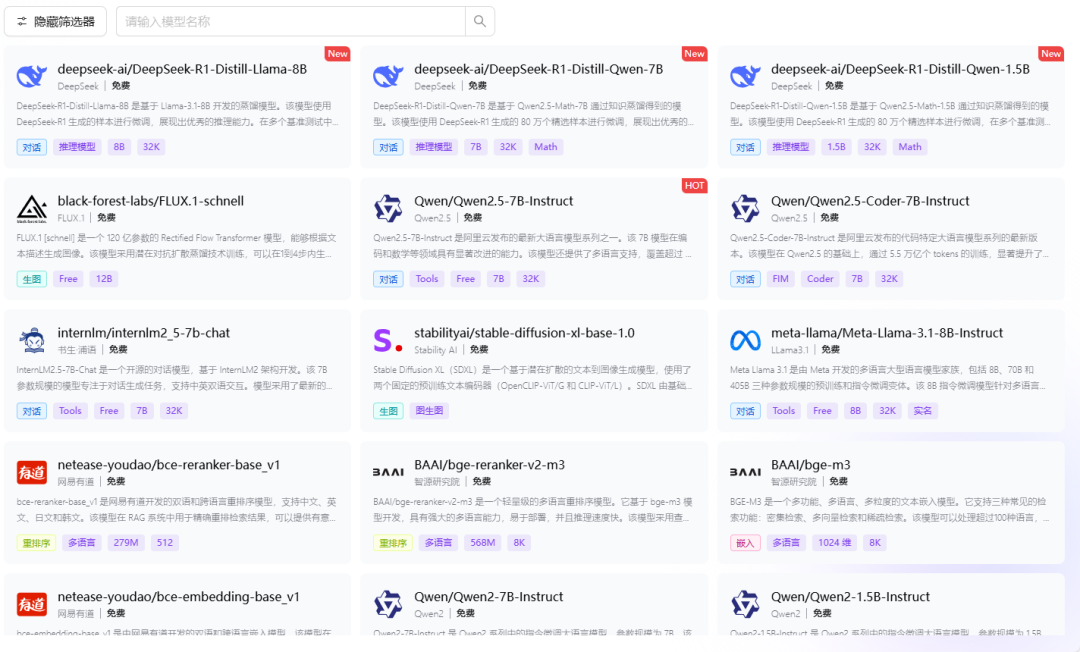Click the 12B tag on FLUX.1-schnell card
The height and width of the screenshot is (652, 1080).
(104, 279)
